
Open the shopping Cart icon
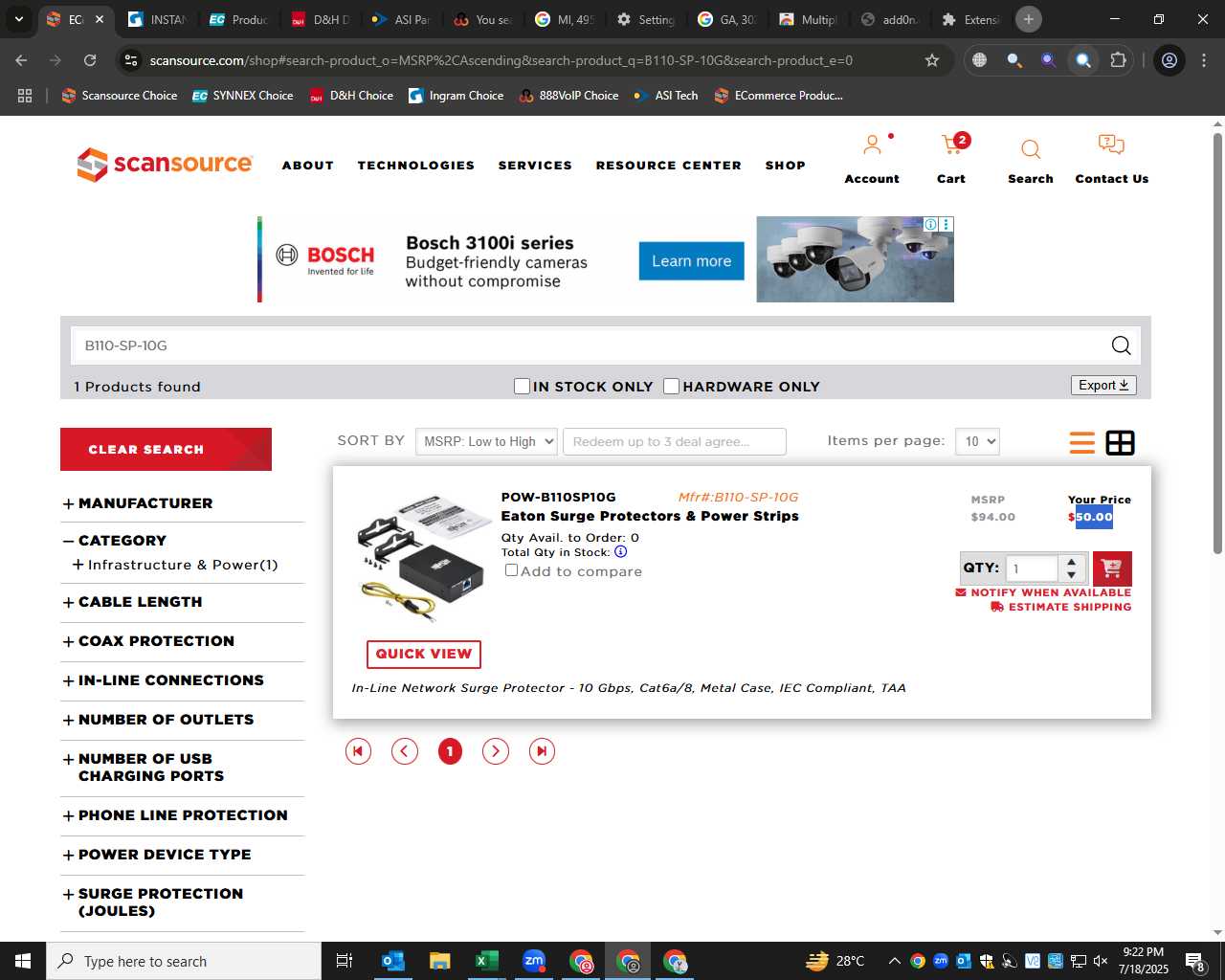[x=952, y=145]
